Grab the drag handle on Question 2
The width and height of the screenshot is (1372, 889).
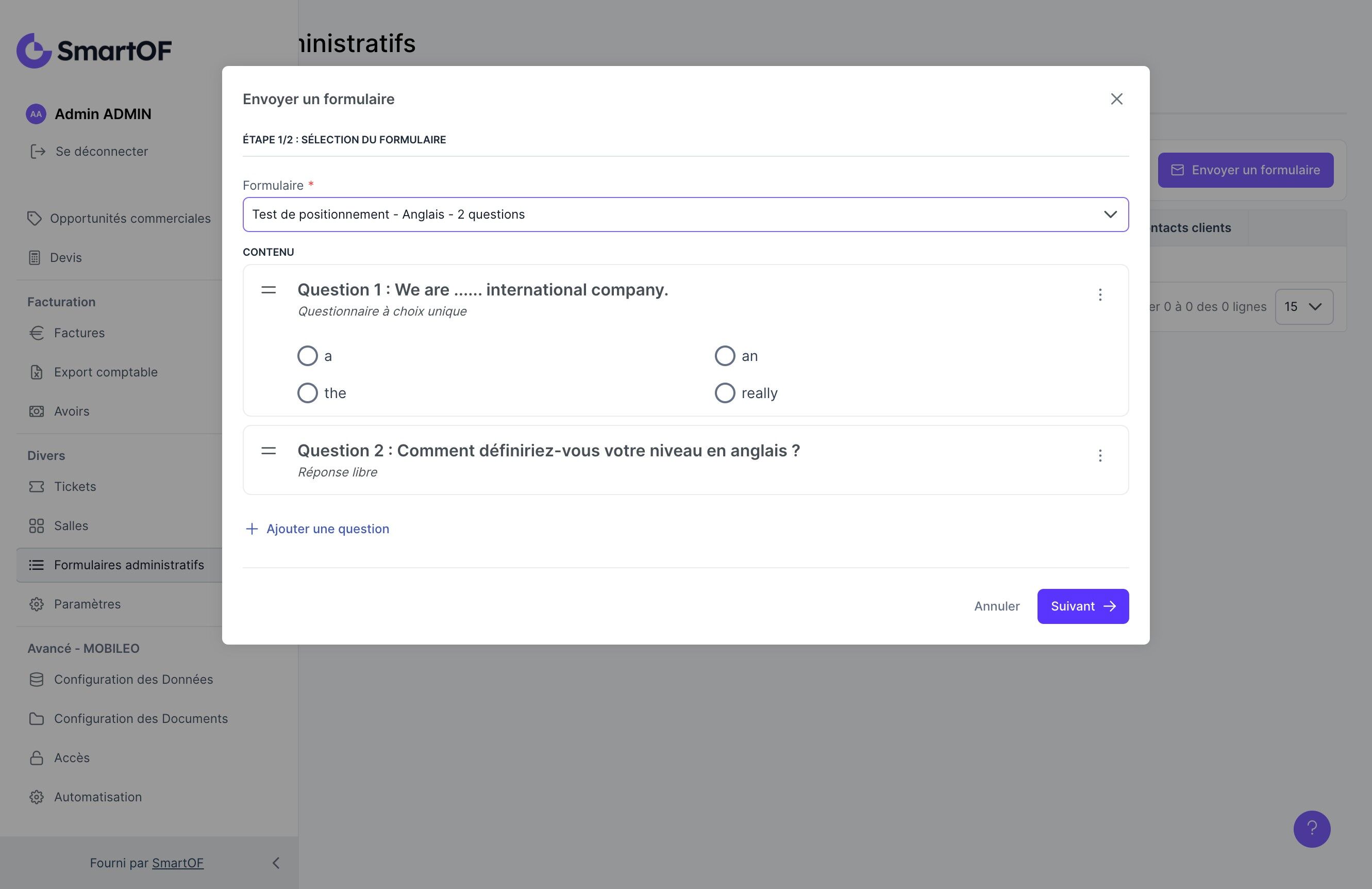[x=269, y=451]
